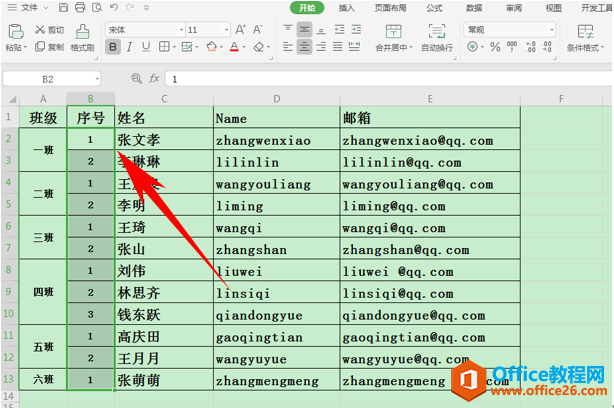Screen dimensions: 614x408
Task: Switch to Home (开始) tab
Action: point(307,8)
